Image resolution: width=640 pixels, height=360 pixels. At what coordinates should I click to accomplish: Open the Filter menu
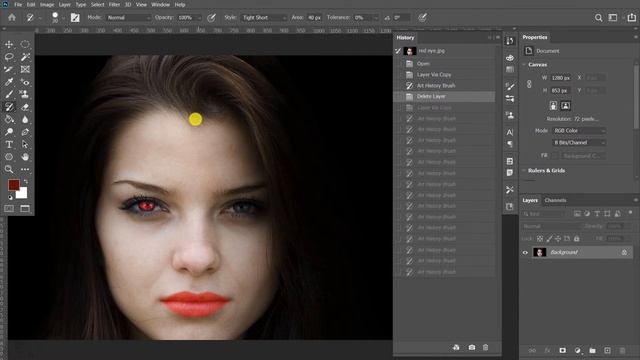point(114,4)
